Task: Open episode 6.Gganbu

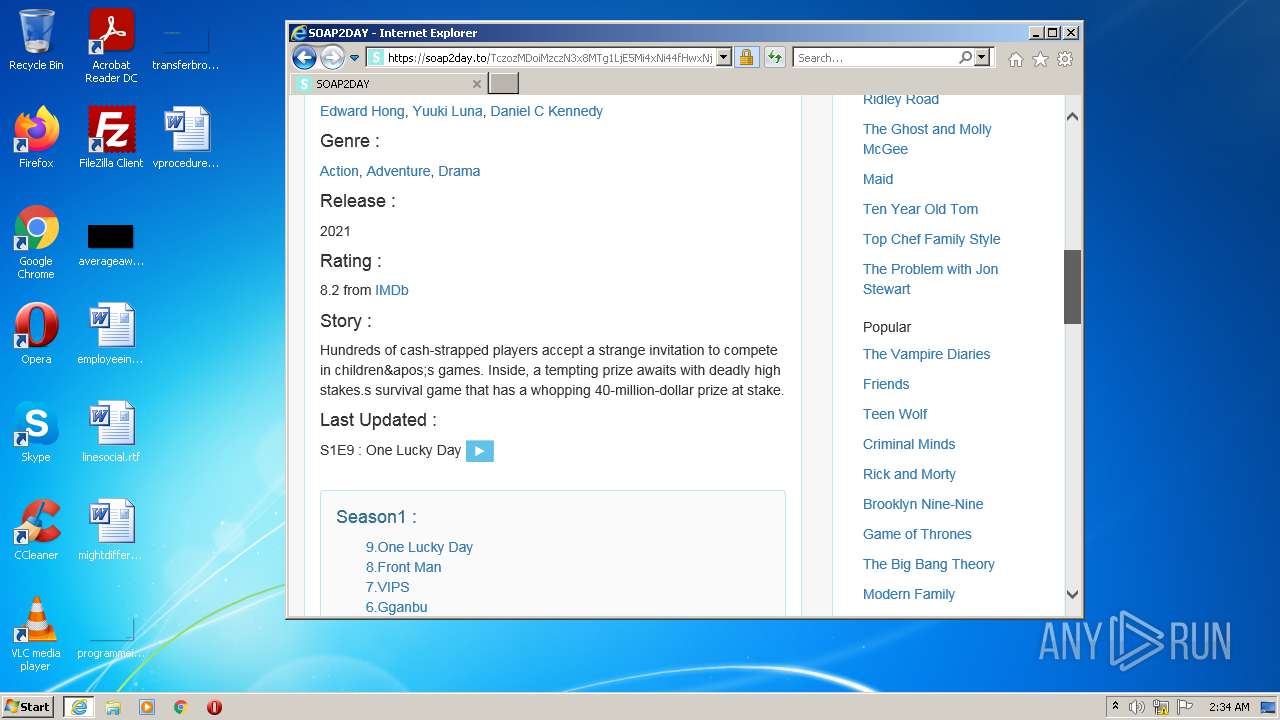Action: click(397, 607)
